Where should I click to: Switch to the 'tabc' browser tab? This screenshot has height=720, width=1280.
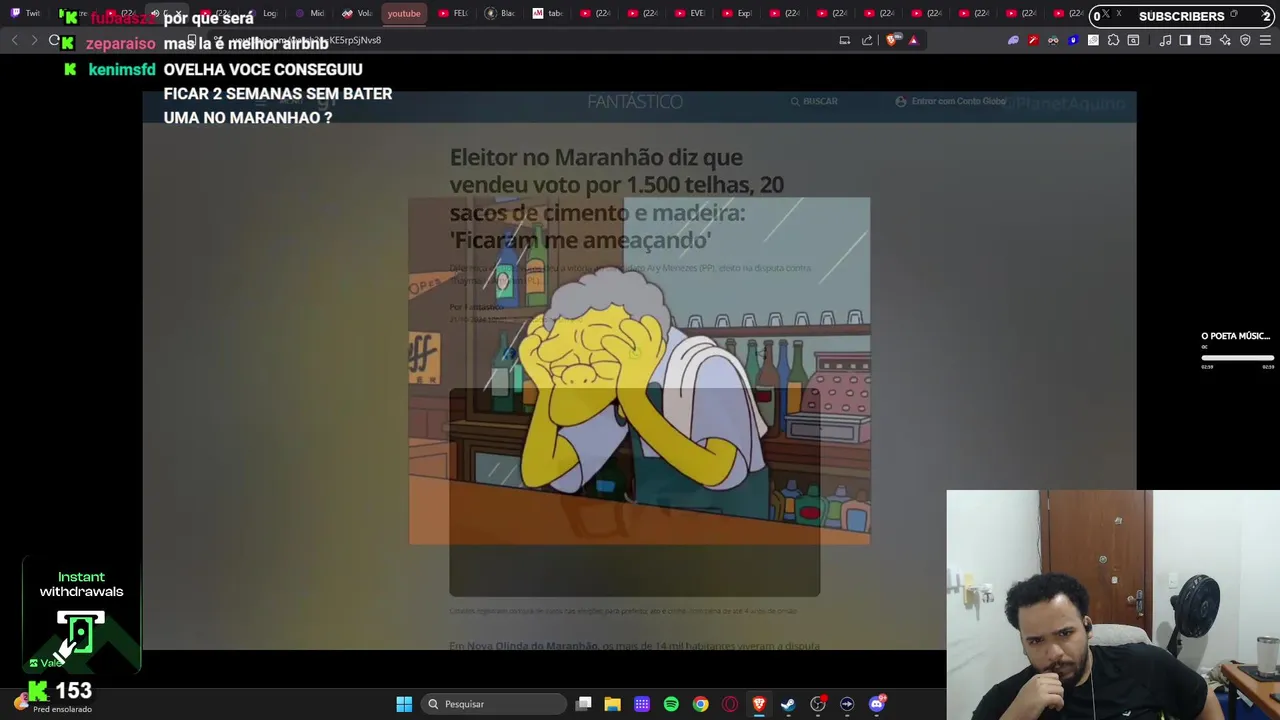[547, 13]
